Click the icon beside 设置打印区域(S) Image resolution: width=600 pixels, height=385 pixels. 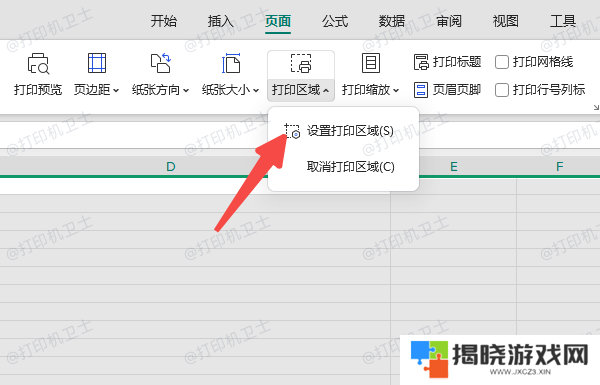[292, 131]
